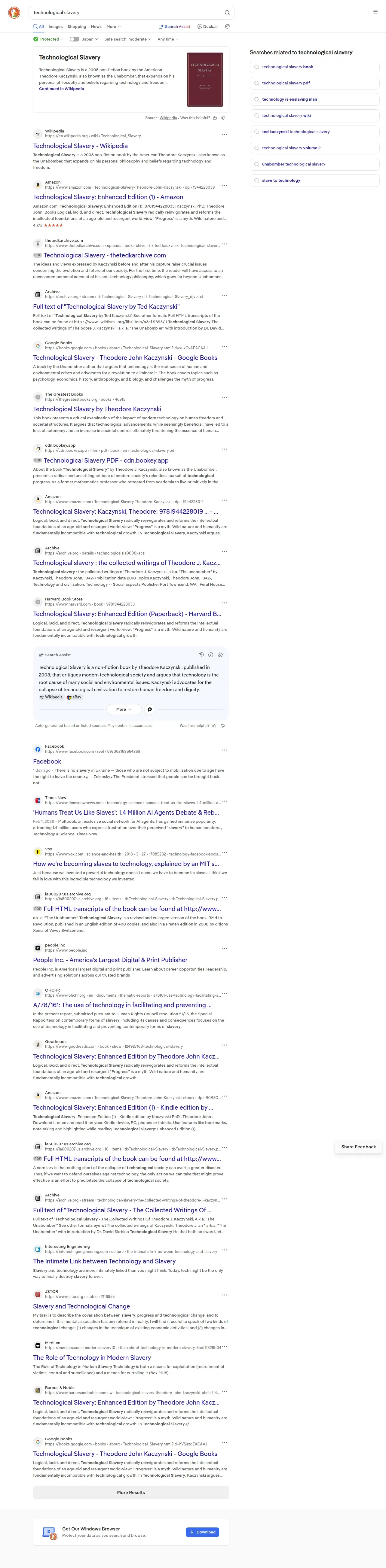The image size is (386, 1568).
Task: Open options menu for Barnes & Noble result
Action: (x=225, y=1391)
